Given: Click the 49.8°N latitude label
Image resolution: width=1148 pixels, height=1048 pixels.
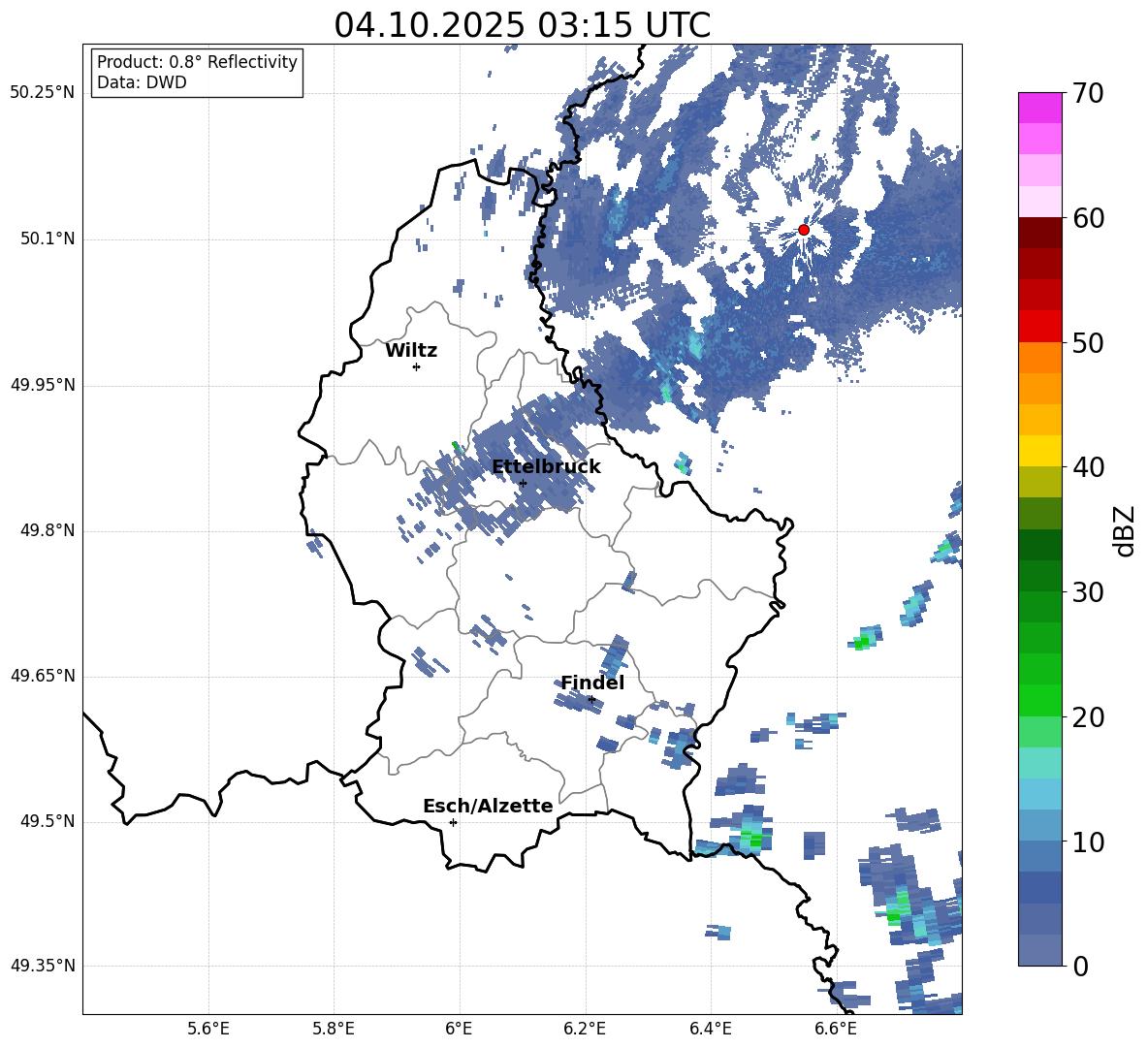Looking at the screenshot, I should (48, 530).
